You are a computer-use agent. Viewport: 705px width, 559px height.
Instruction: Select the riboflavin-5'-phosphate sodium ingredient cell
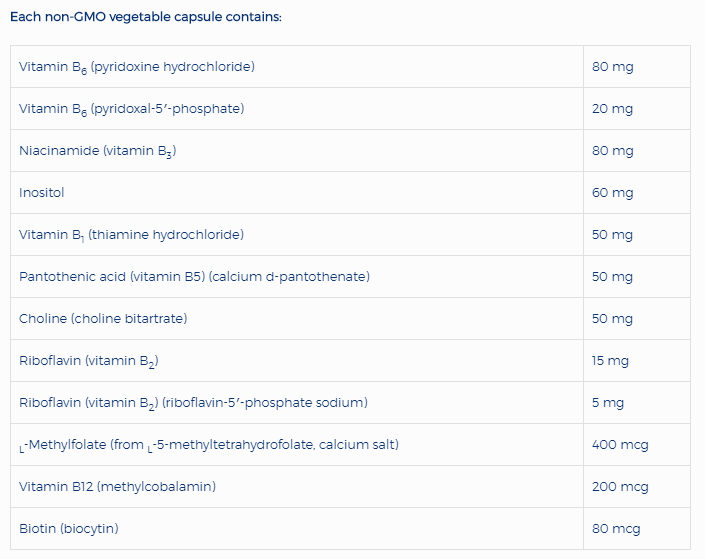(x=193, y=402)
